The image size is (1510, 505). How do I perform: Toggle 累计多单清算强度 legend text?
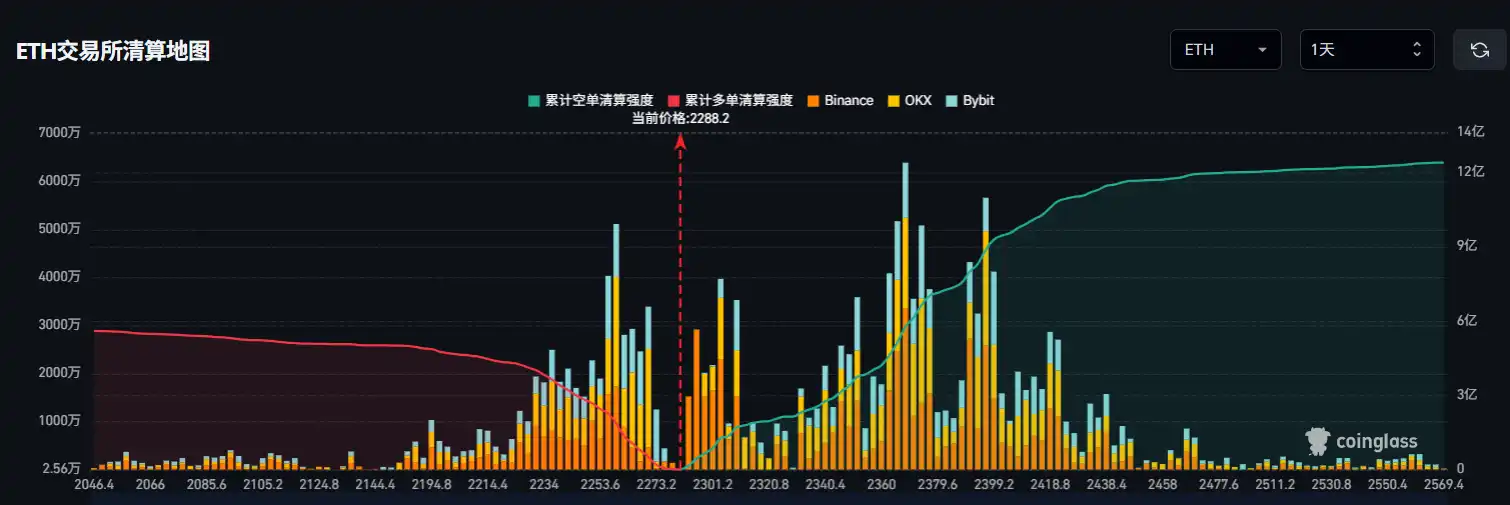(x=739, y=101)
